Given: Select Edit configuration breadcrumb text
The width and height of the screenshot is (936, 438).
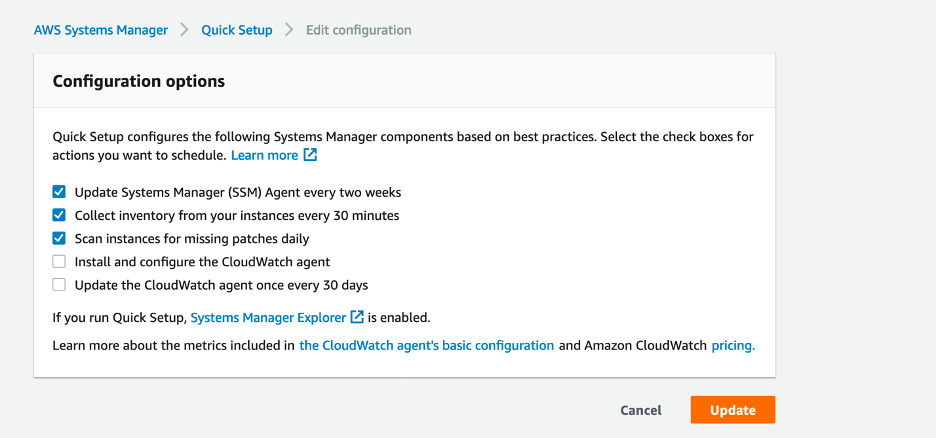Looking at the screenshot, I should pyautogui.click(x=358, y=30).
